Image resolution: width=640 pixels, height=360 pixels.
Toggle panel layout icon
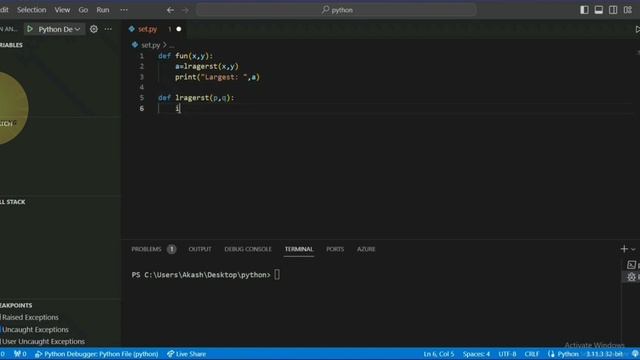[599, 10]
